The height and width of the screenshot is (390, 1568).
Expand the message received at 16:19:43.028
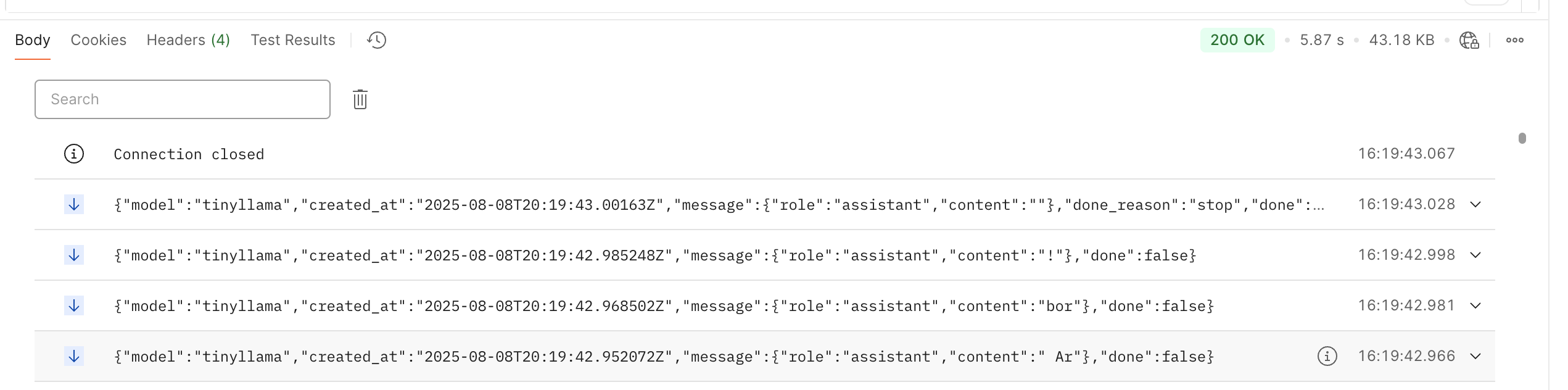point(1475,204)
